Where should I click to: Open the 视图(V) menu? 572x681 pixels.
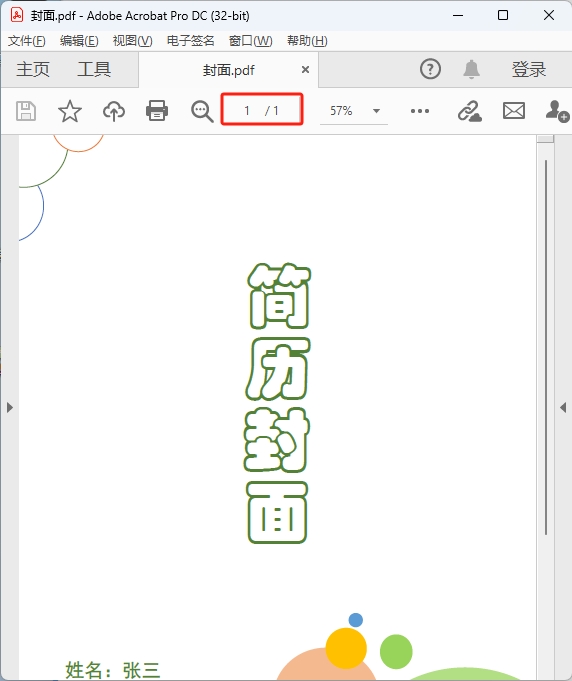pos(132,41)
